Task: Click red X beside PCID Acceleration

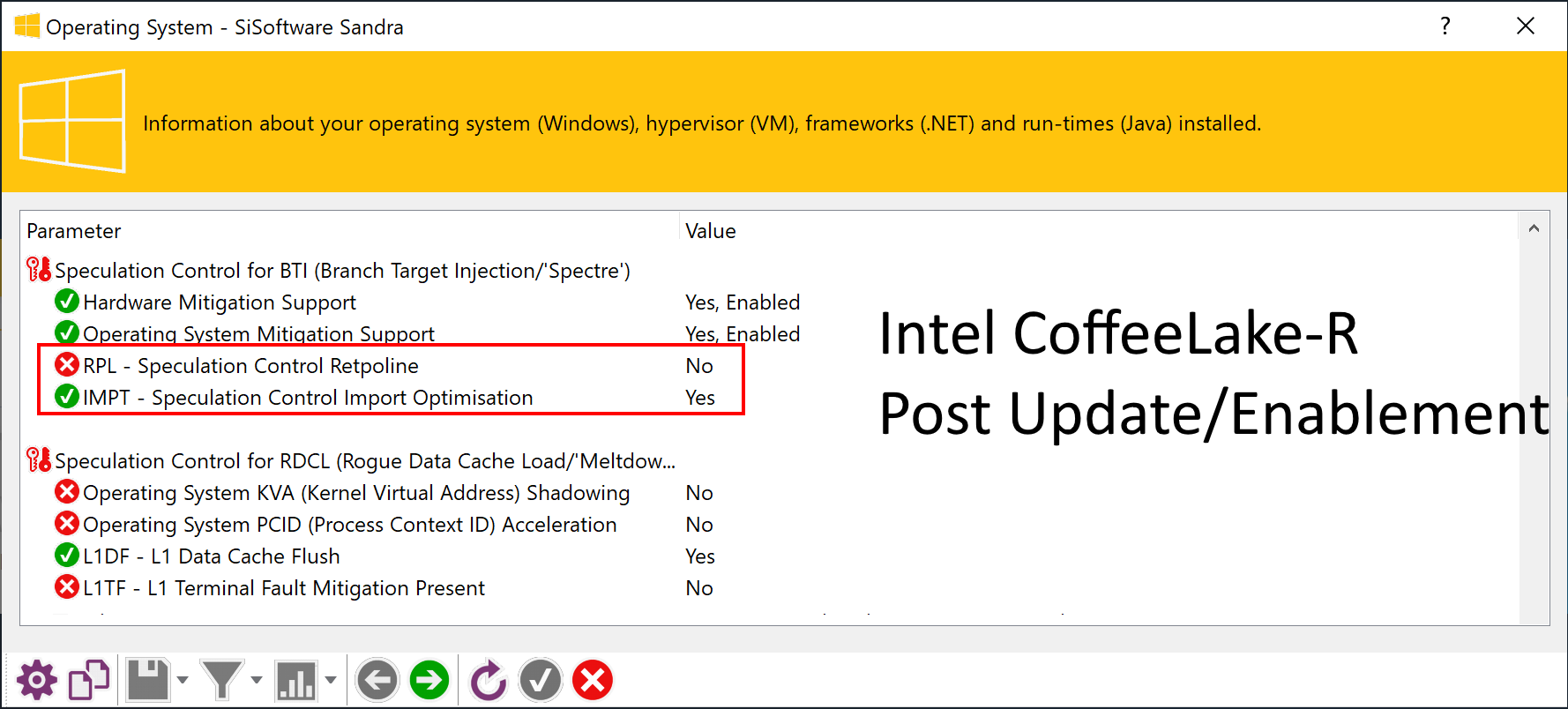Action: (67, 524)
